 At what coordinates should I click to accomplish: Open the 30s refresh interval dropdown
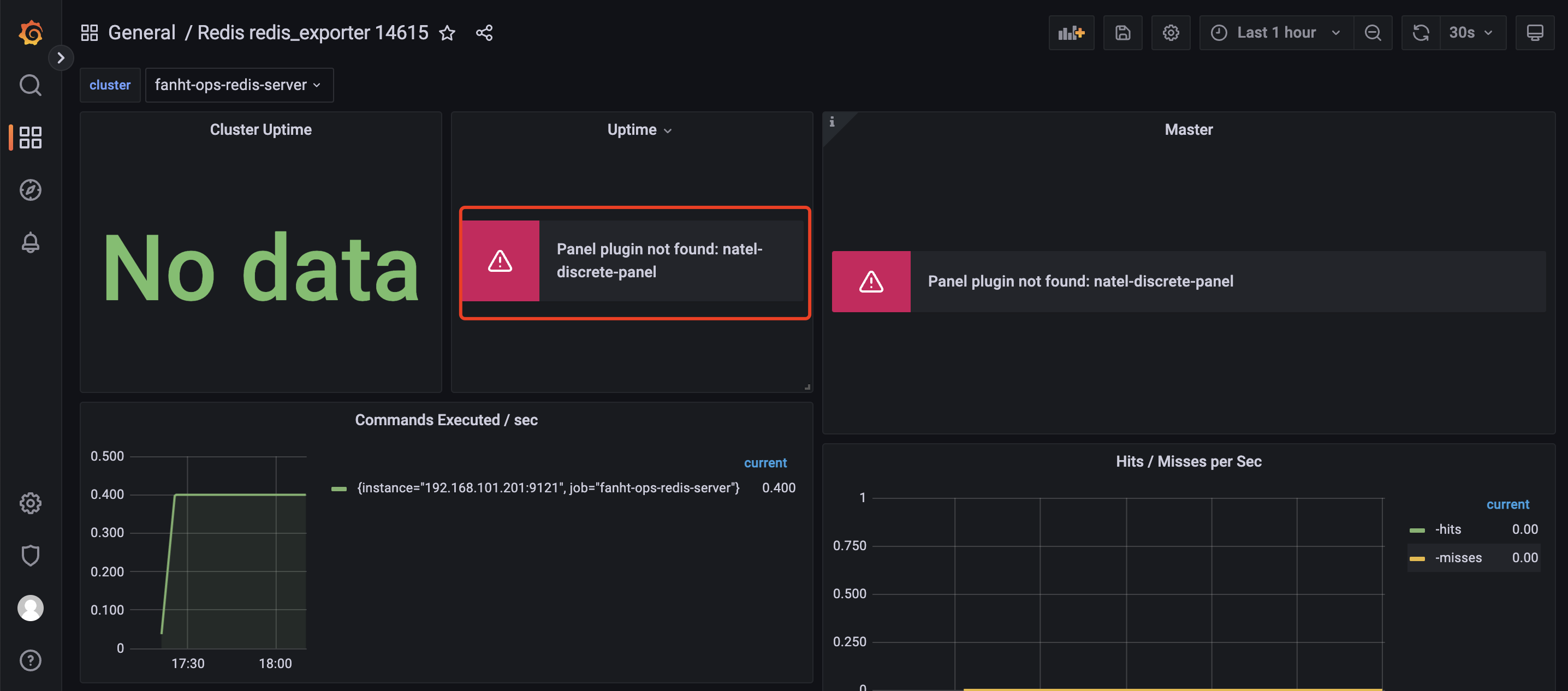pyautogui.click(x=1472, y=33)
